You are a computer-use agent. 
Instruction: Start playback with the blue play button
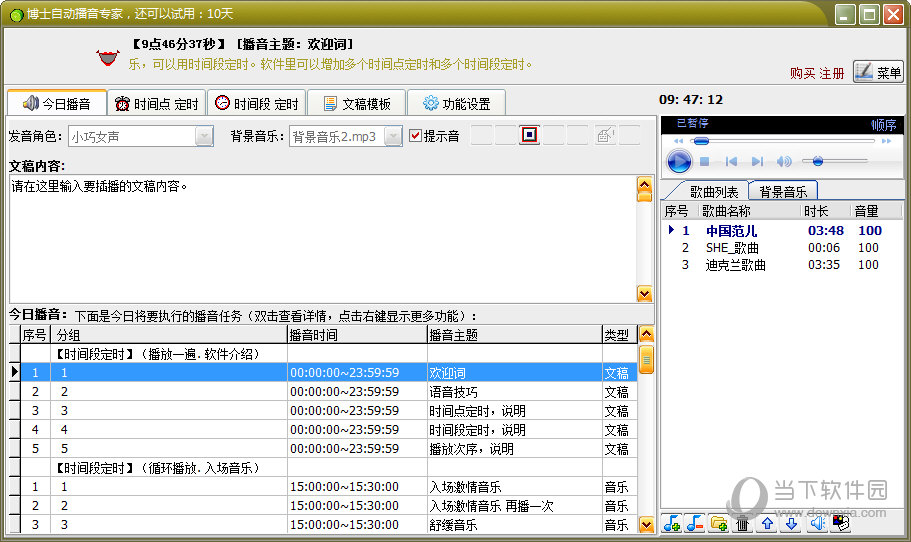coord(679,161)
